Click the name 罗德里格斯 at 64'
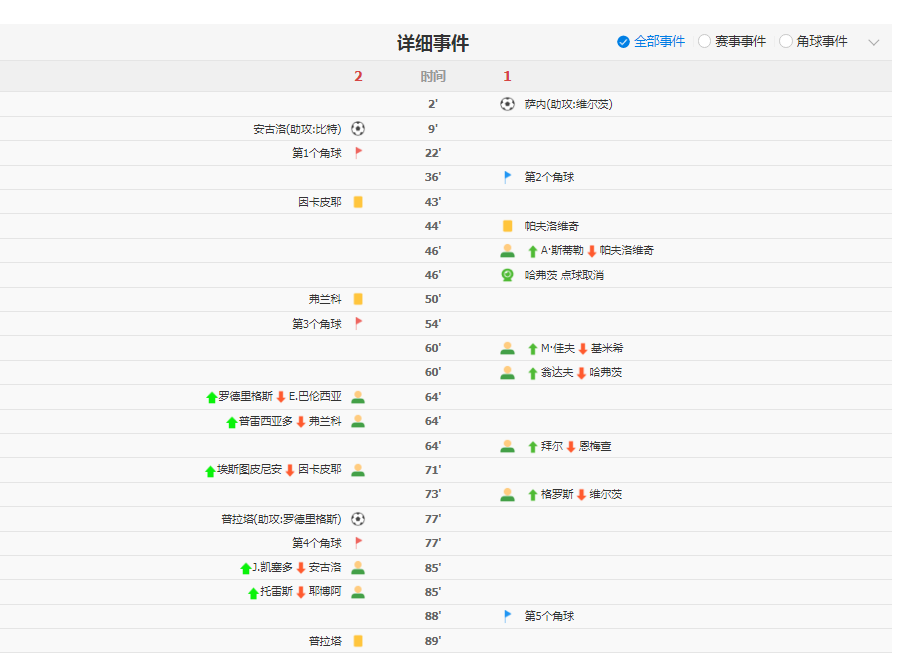This screenshot has height=655, width=901. [x=245, y=396]
